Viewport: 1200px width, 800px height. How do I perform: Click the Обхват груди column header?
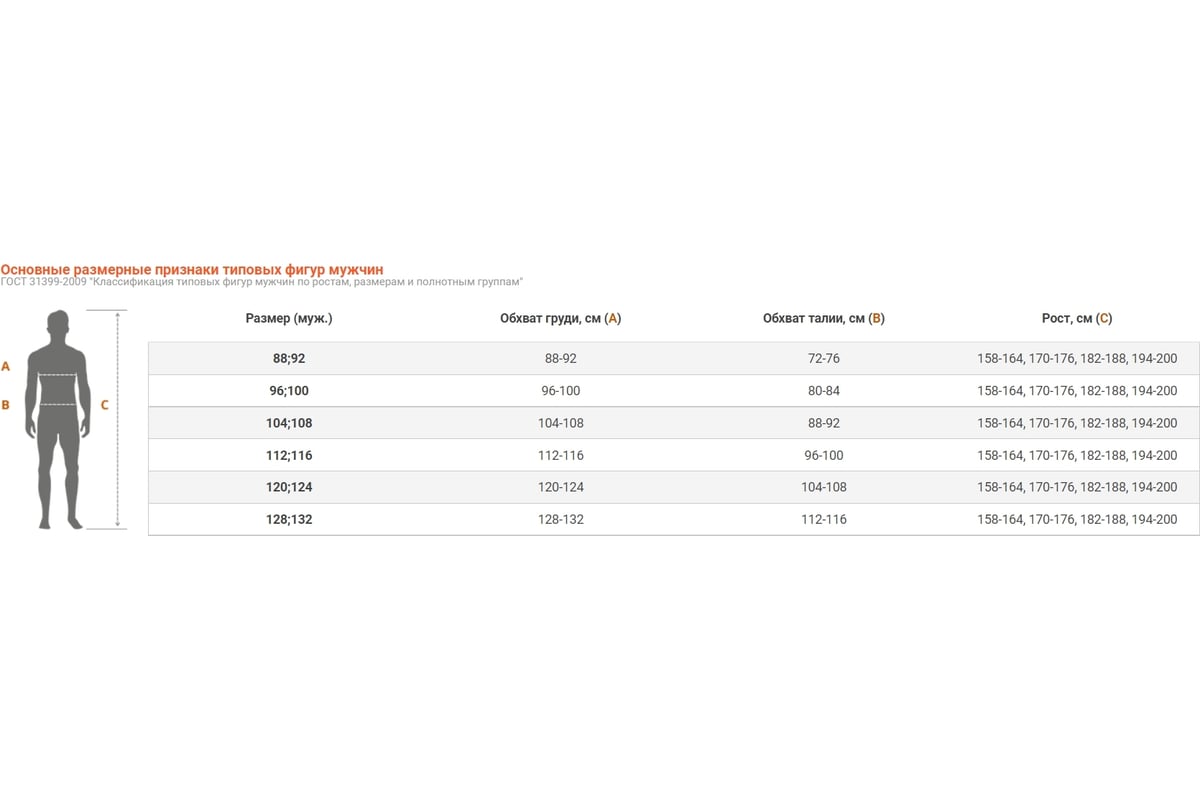[561, 319]
